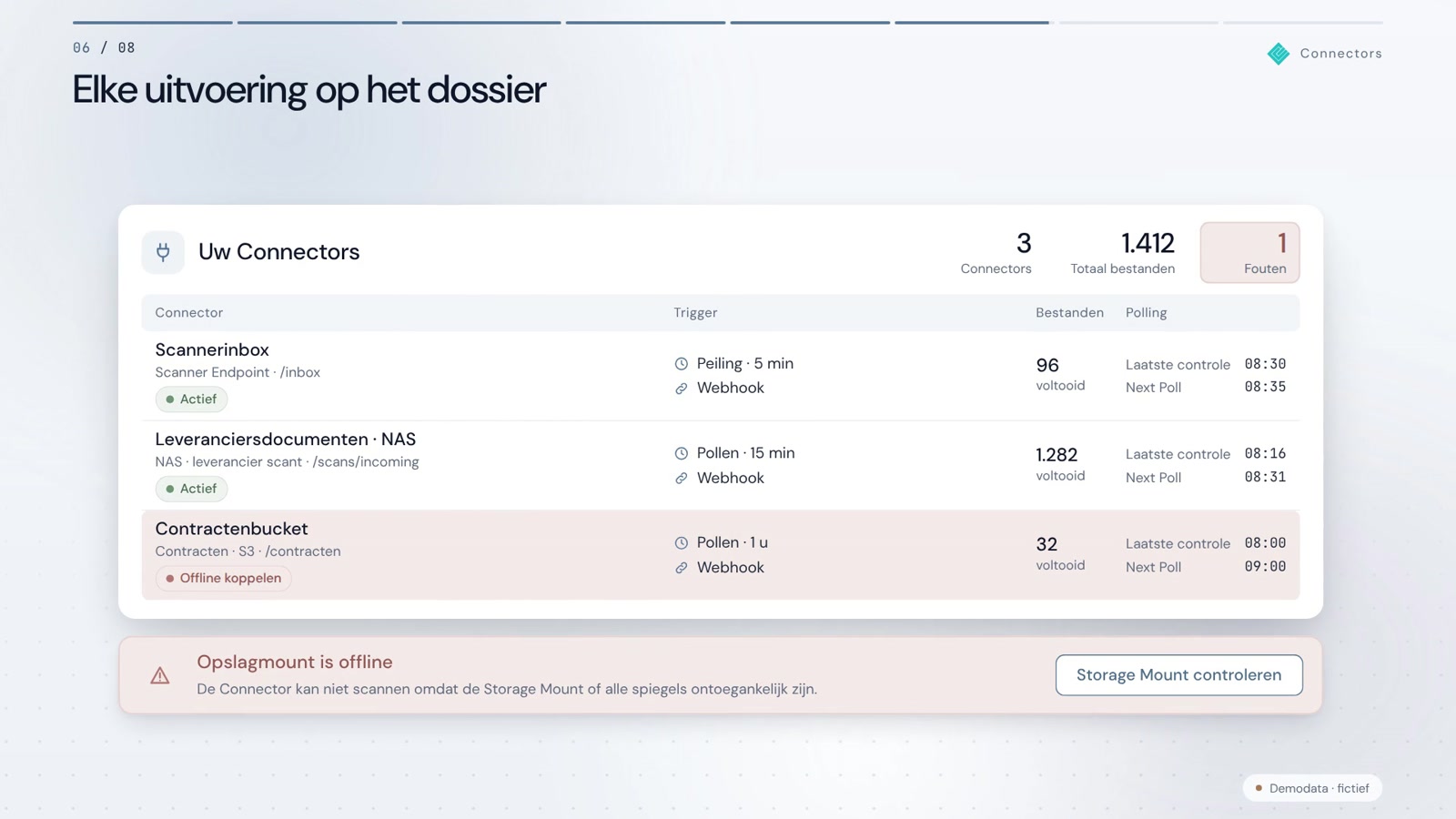This screenshot has width=1456, height=819.
Task: Click the link icon in the Contractenbucket Webhook row
Action: (682, 568)
